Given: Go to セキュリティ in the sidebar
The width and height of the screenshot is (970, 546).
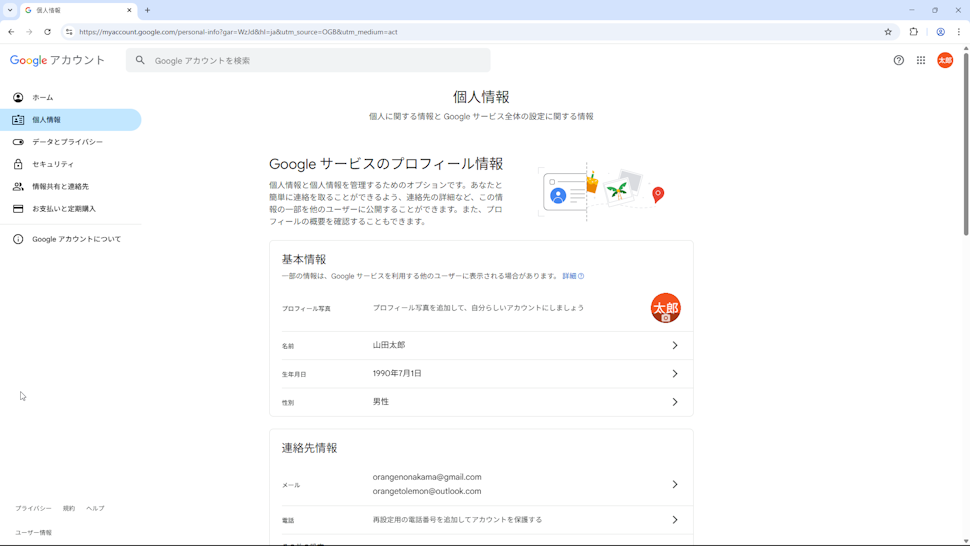Looking at the screenshot, I should pos(53,164).
